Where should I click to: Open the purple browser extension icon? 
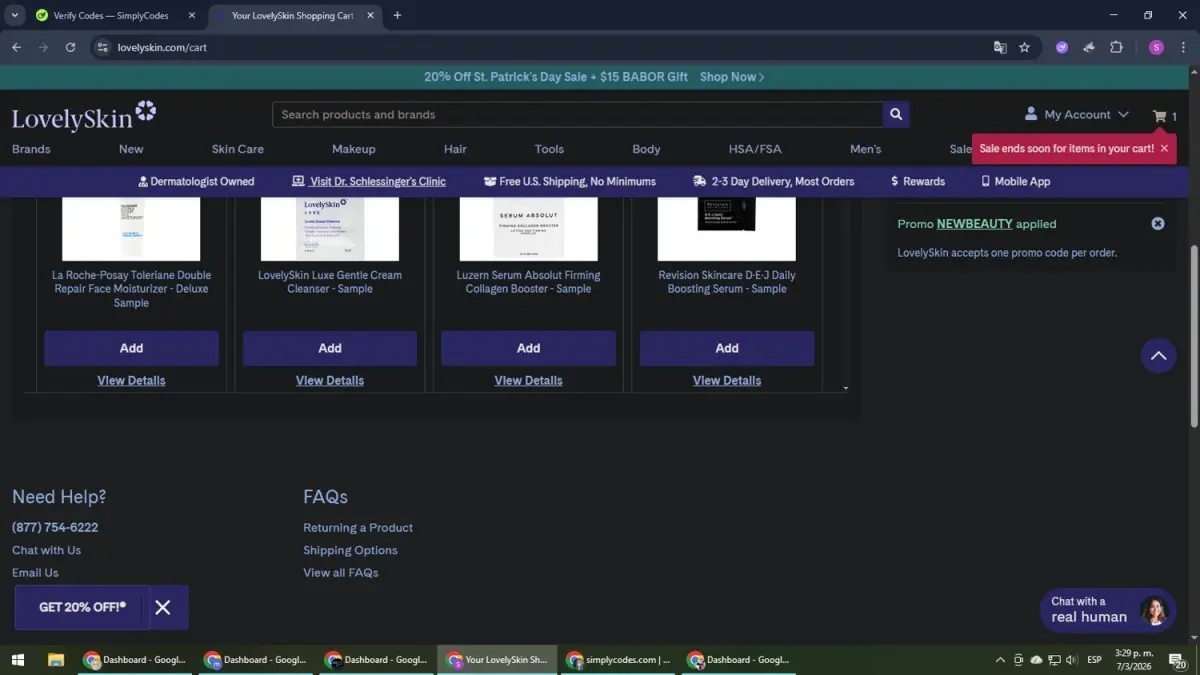tap(1062, 47)
